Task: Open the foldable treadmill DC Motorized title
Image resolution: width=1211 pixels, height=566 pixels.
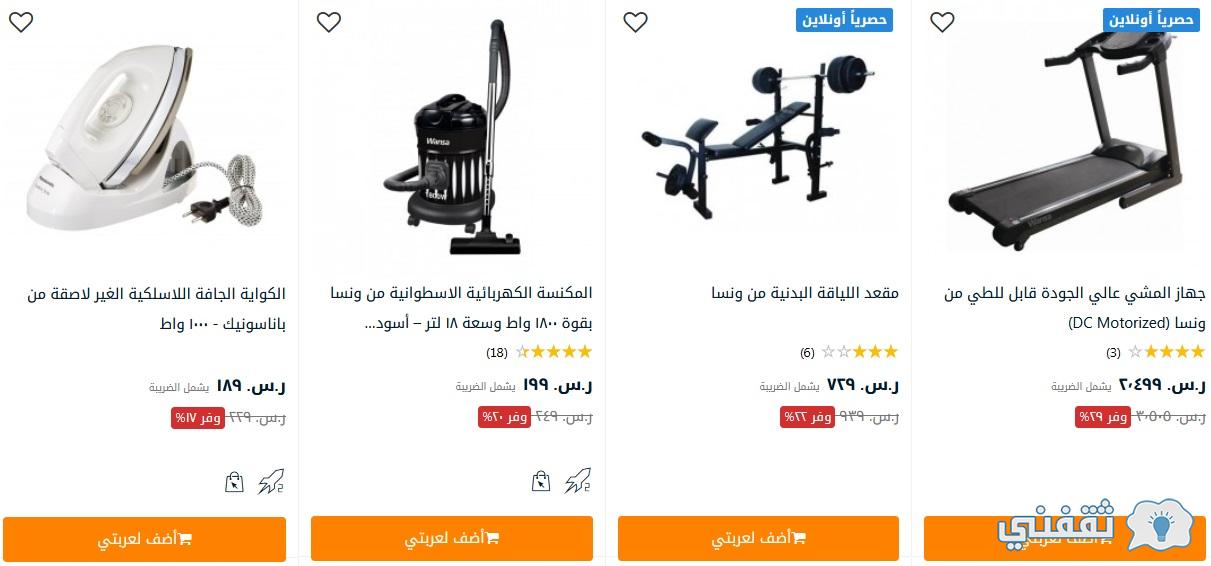Action: tap(1075, 309)
